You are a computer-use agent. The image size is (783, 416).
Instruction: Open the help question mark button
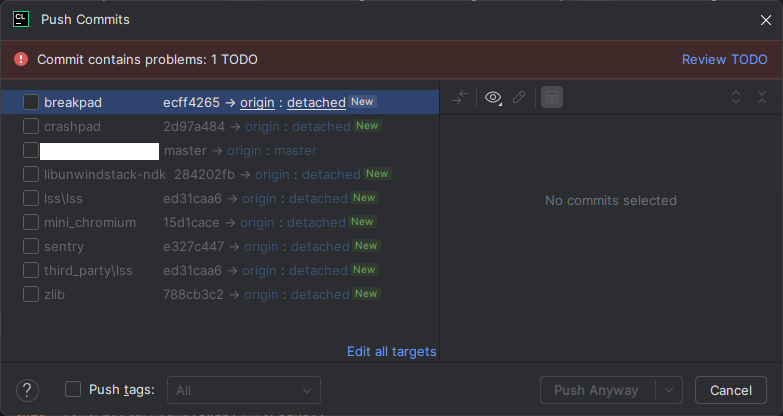coord(28,390)
